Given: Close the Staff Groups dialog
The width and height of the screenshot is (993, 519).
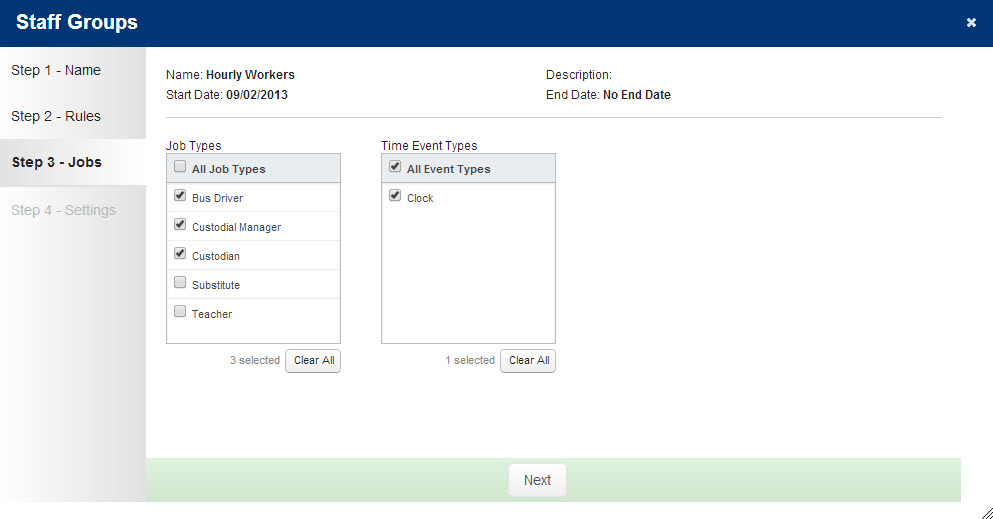Looking at the screenshot, I should (971, 23).
